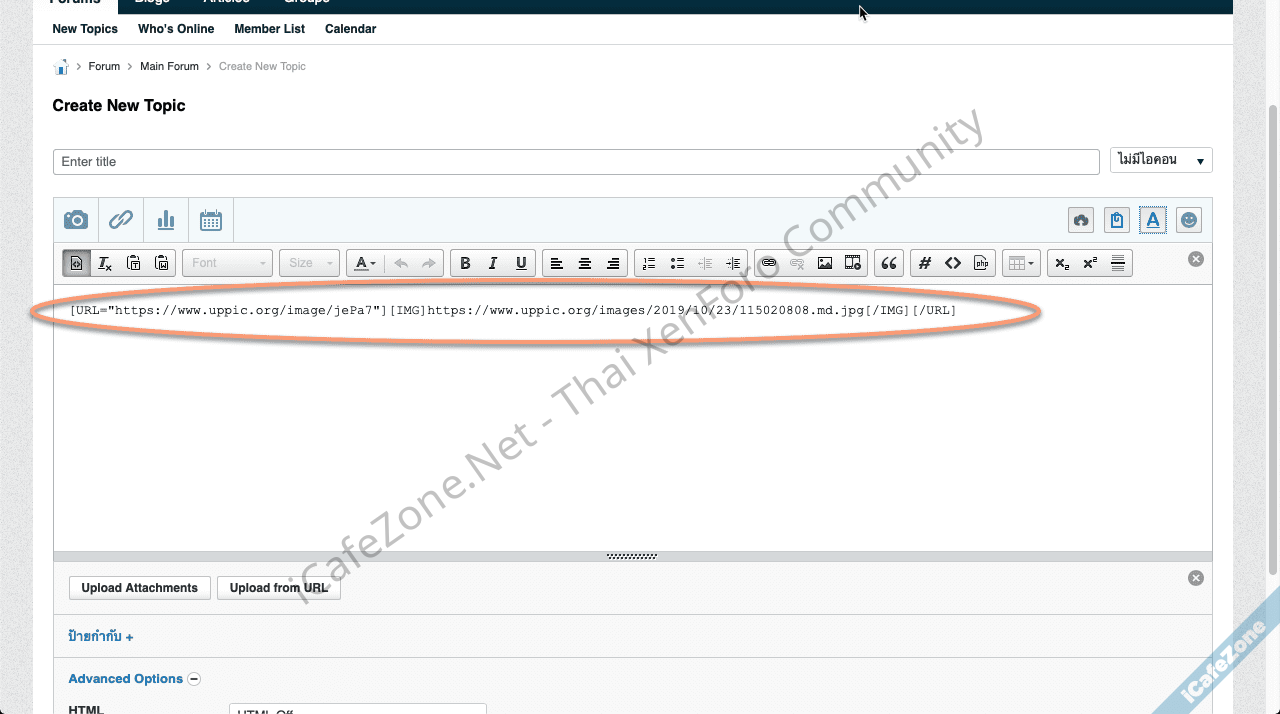1280x714 pixels.
Task: Toggle italic text style
Action: [493, 263]
